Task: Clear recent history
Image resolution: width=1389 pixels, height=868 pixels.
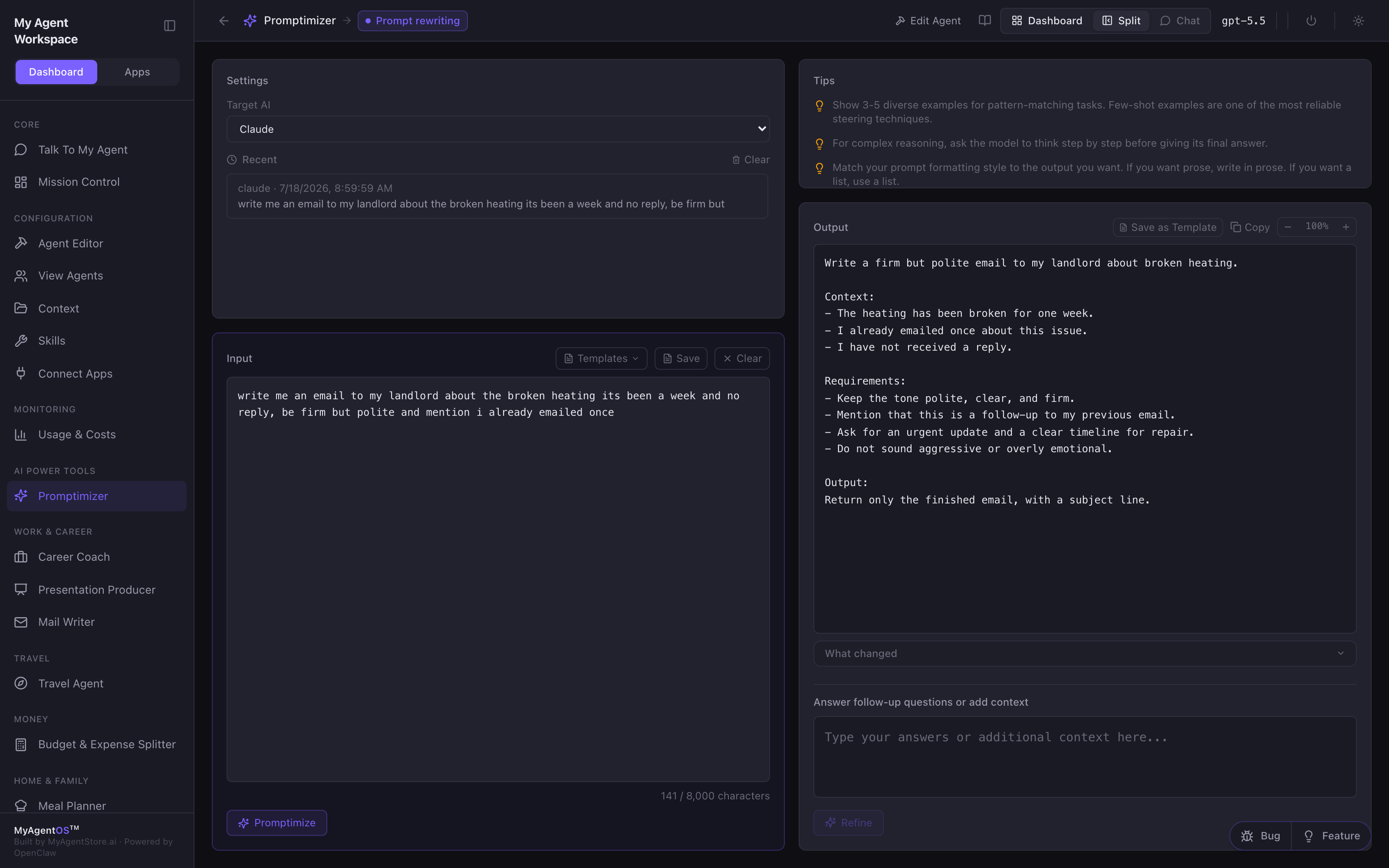Action: pyautogui.click(x=751, y=160)
